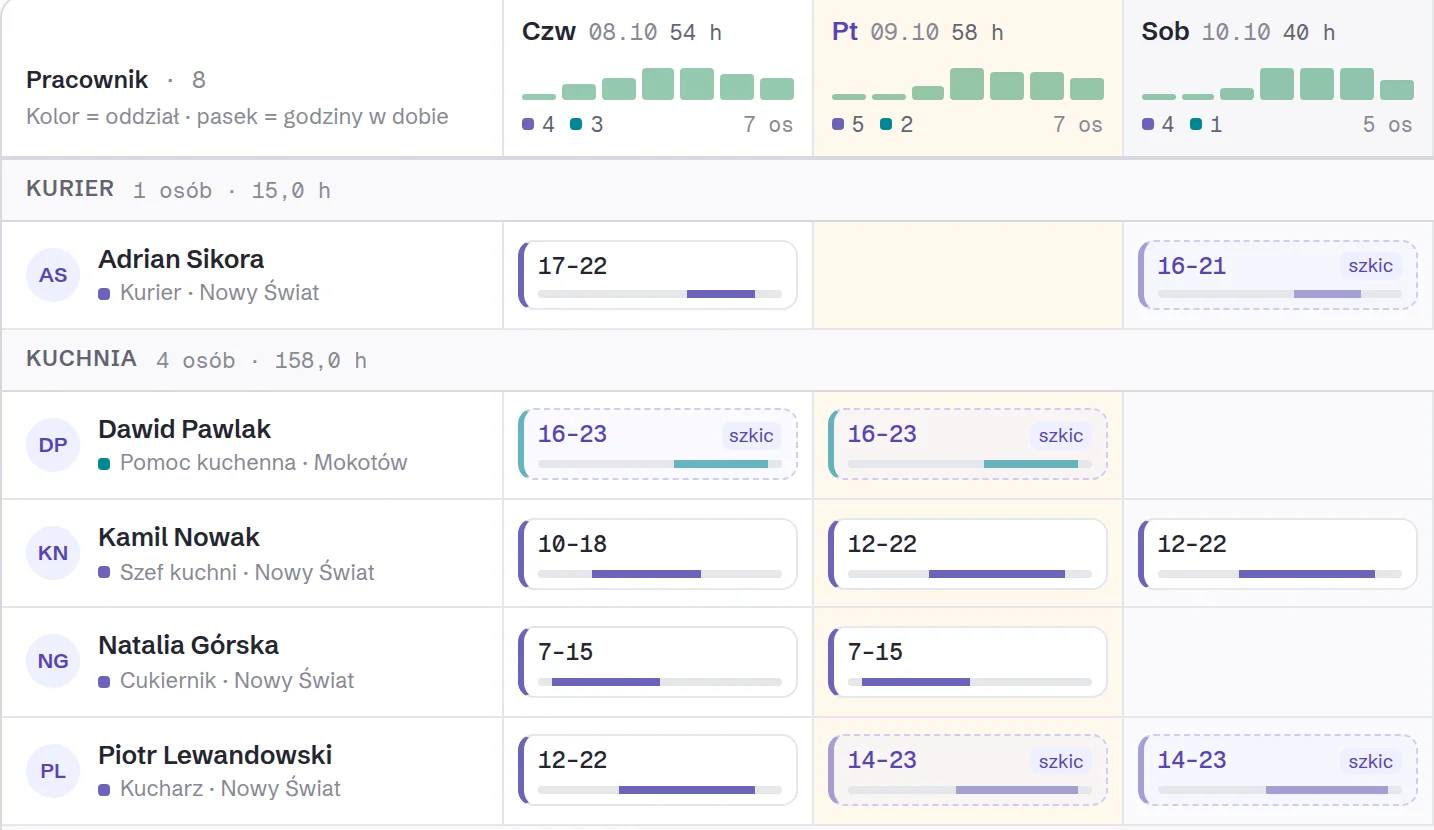Select the Czw 08.10 day column header
The width and height of the screenshot is (1434, 830).
658,78
